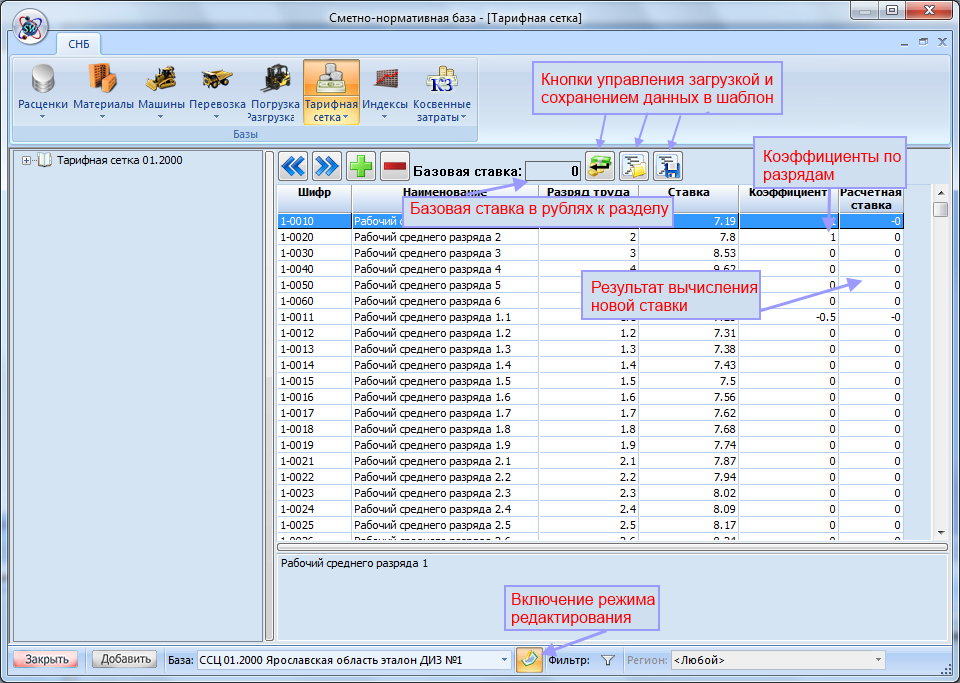The height and width of the screenshot is (683, 960).
Task: Select cell Рабочий среднего разряда 2.4
Action: click(445, 509)
